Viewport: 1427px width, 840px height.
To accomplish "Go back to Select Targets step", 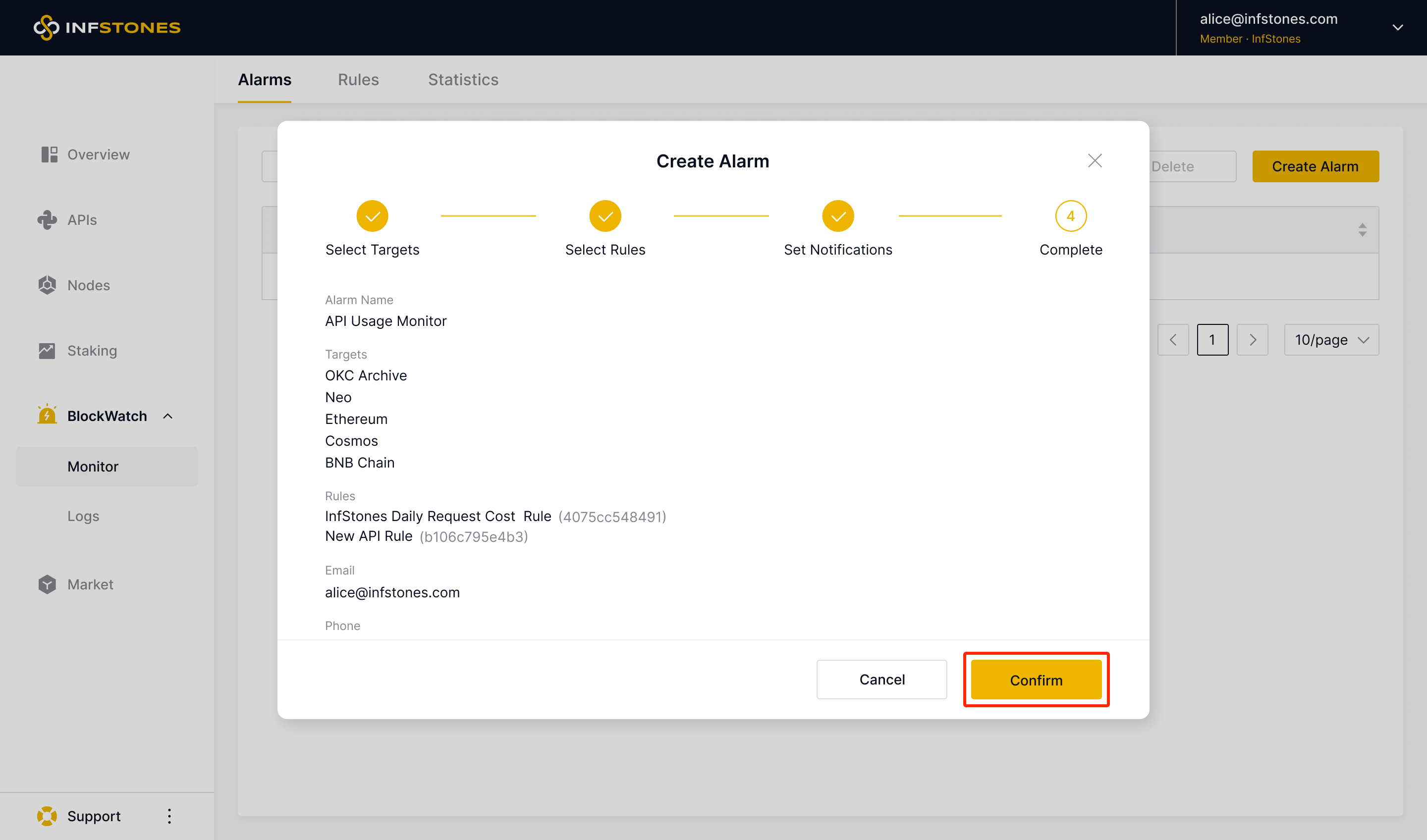I will pyautogui.click(x=372, y=216).
